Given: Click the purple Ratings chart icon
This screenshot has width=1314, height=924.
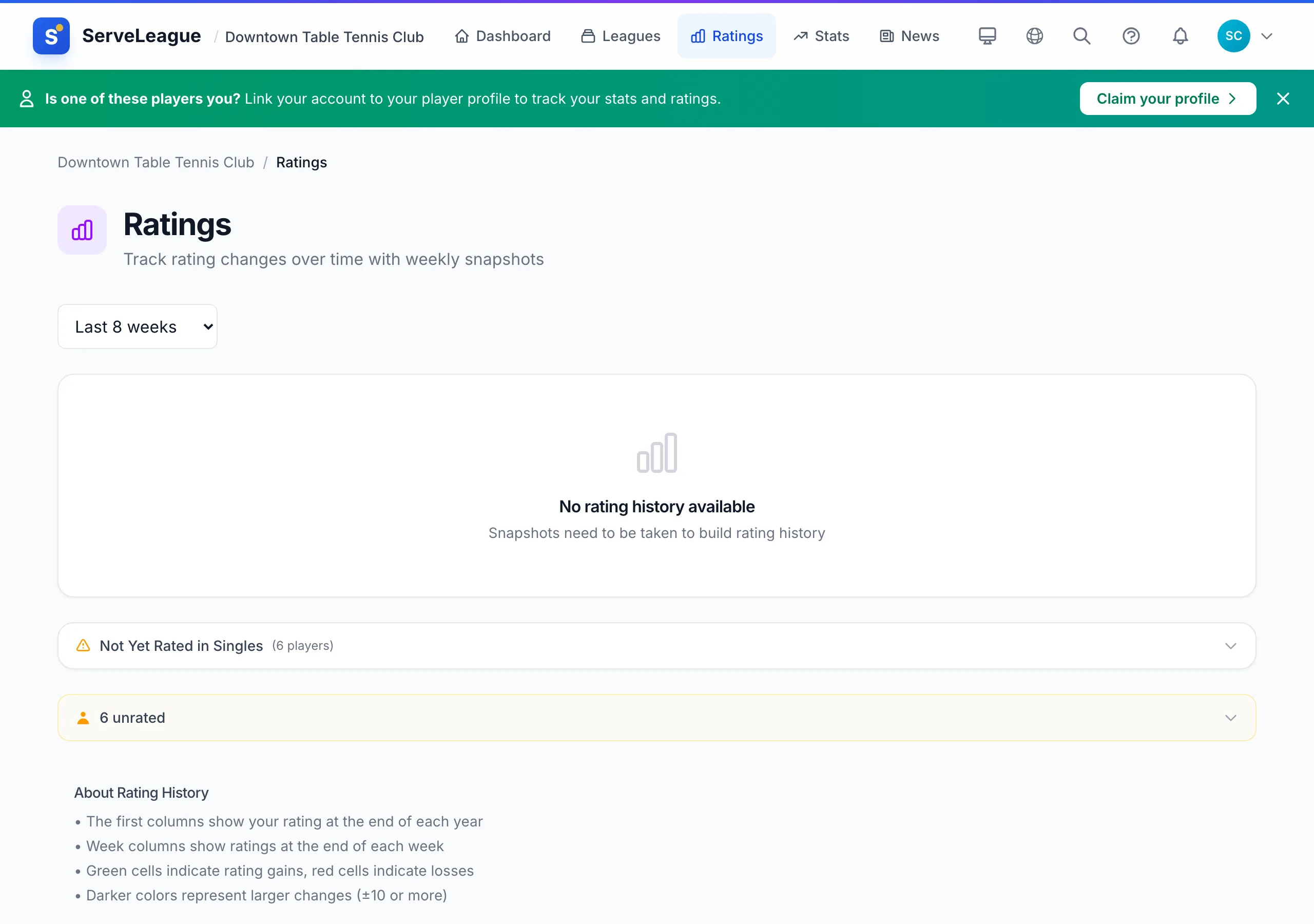Looking at the screenshot, I should [x=82, y=230].
